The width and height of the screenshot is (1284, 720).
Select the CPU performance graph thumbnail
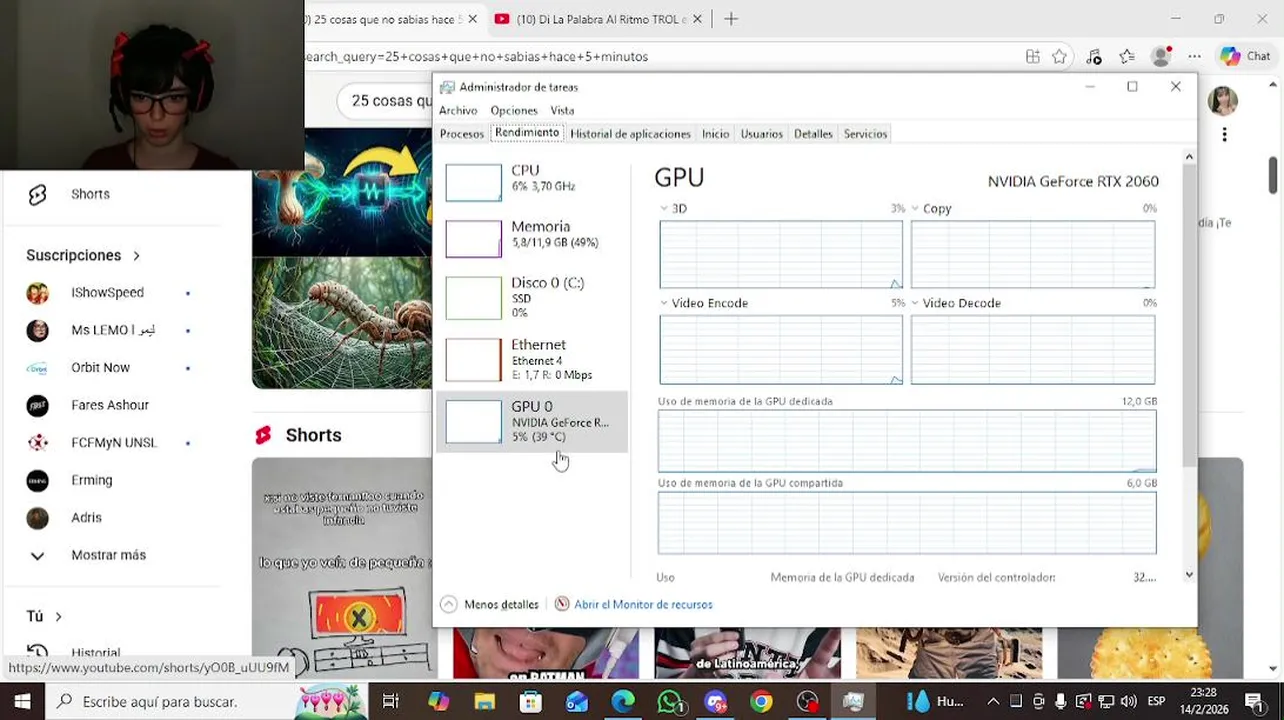click(473, 182)
